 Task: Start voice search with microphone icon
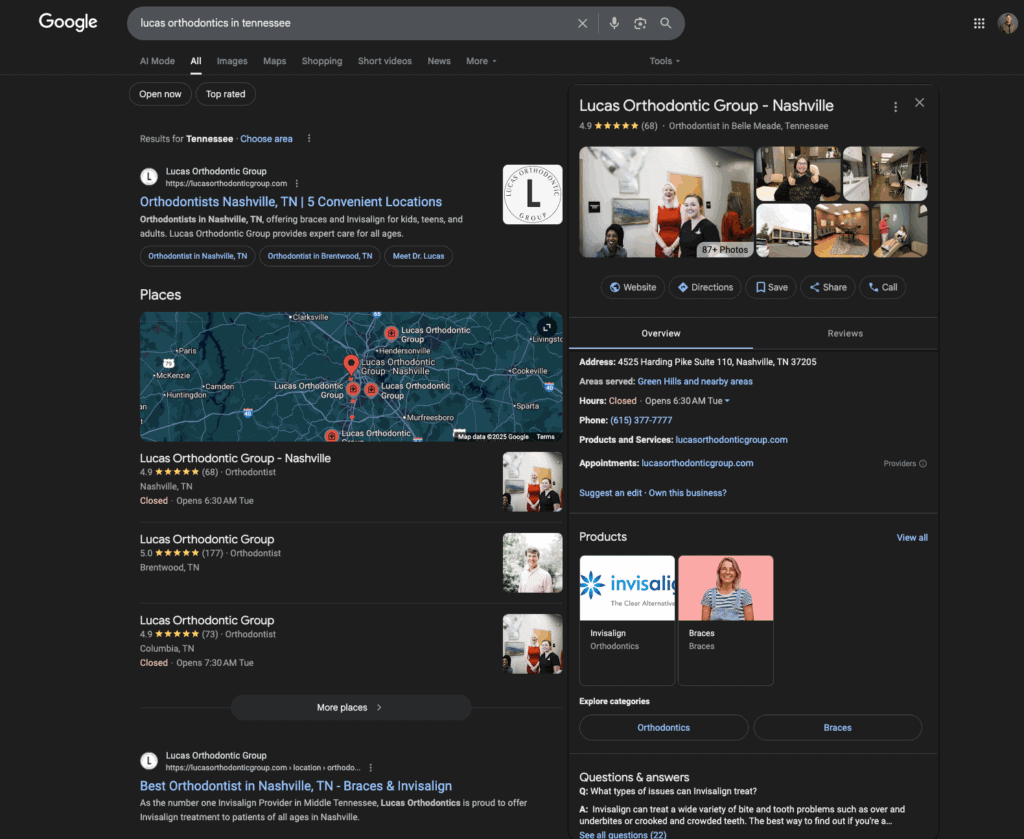(x=614, y=24)
